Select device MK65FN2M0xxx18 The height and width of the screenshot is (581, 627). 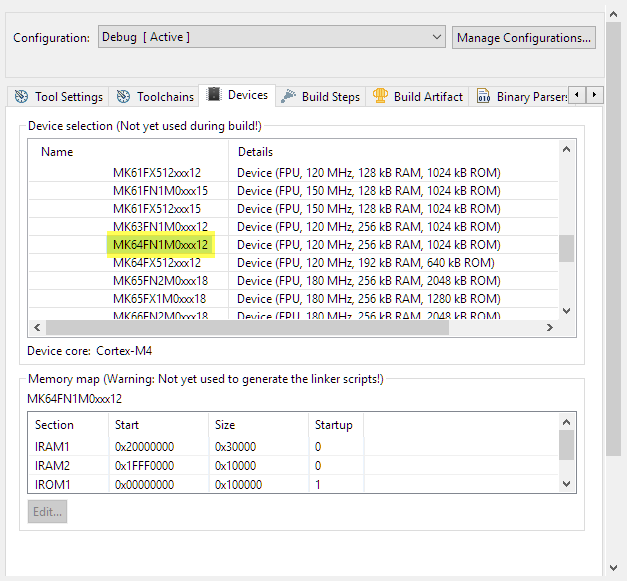pyautogui.click(x=160, y=281)
